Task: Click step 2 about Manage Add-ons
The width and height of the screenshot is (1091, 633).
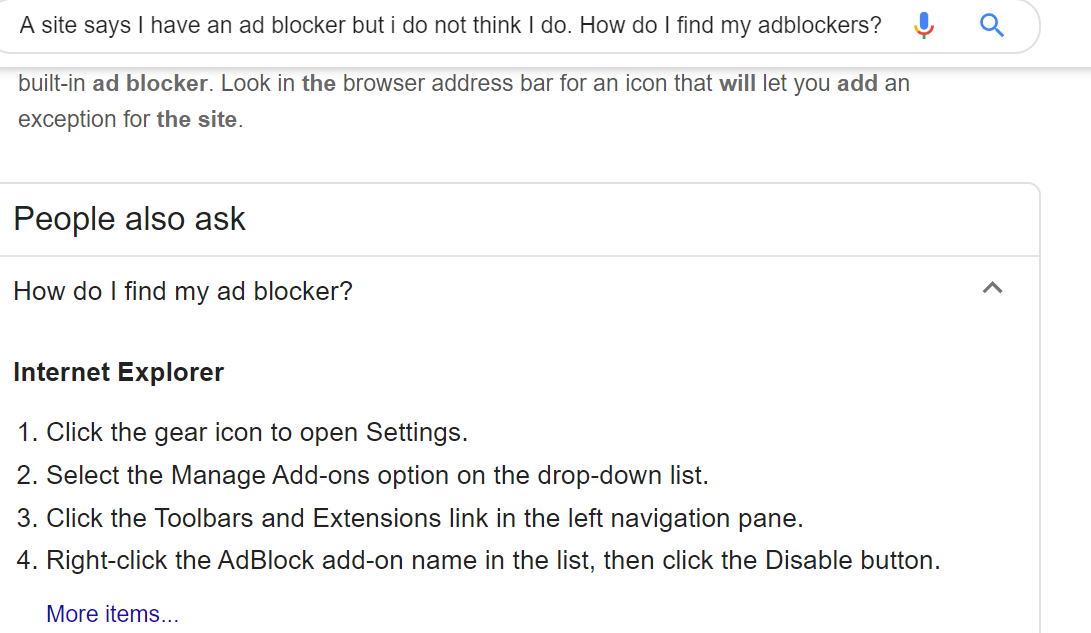Action: [x=376, y=475]
